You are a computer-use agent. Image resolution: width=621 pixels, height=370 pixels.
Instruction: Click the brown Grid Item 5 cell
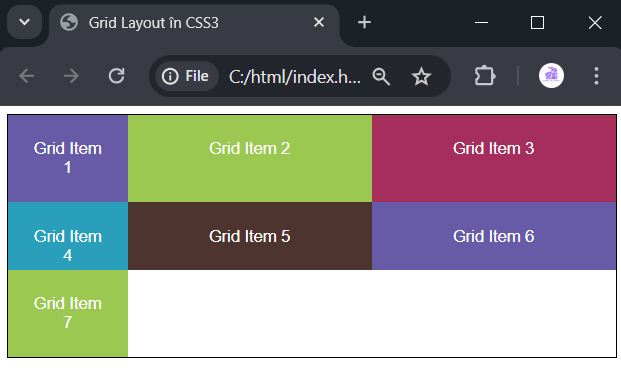point(250,236)
